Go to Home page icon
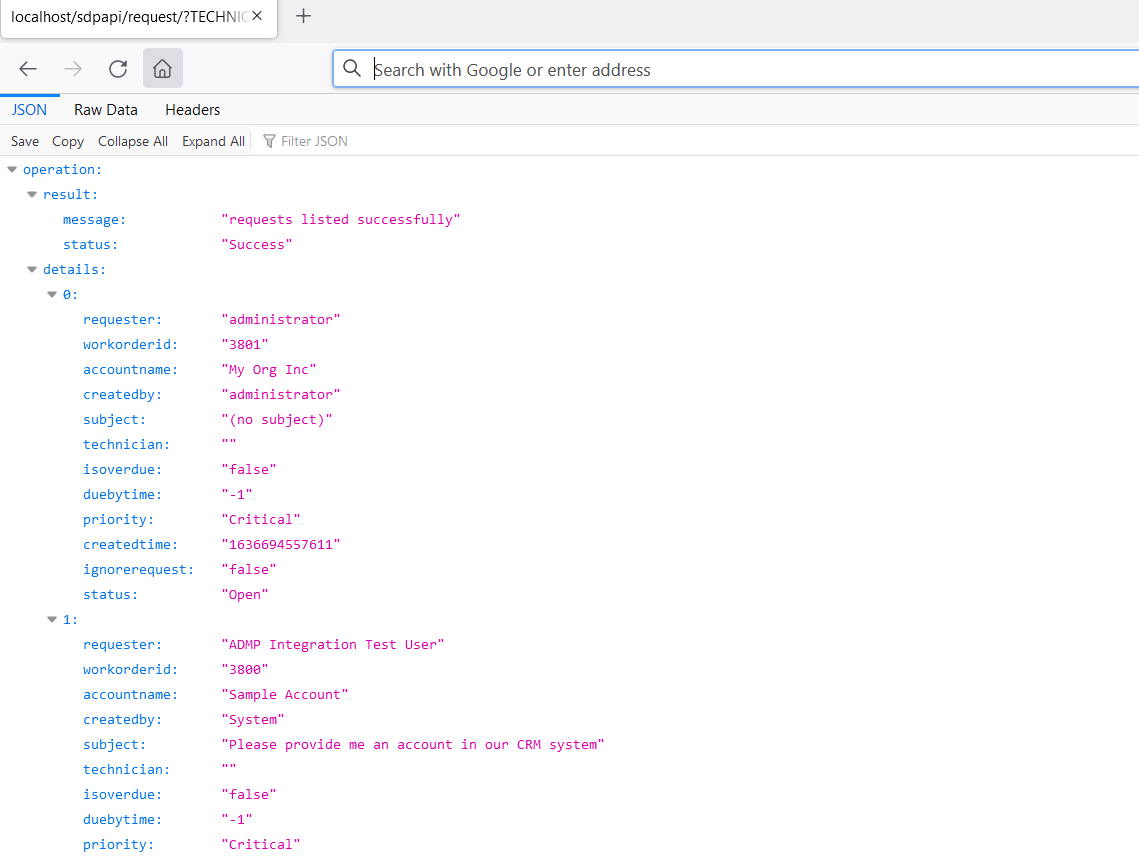Viewport: 1139px width, 863px height. [x=162, y=69]
